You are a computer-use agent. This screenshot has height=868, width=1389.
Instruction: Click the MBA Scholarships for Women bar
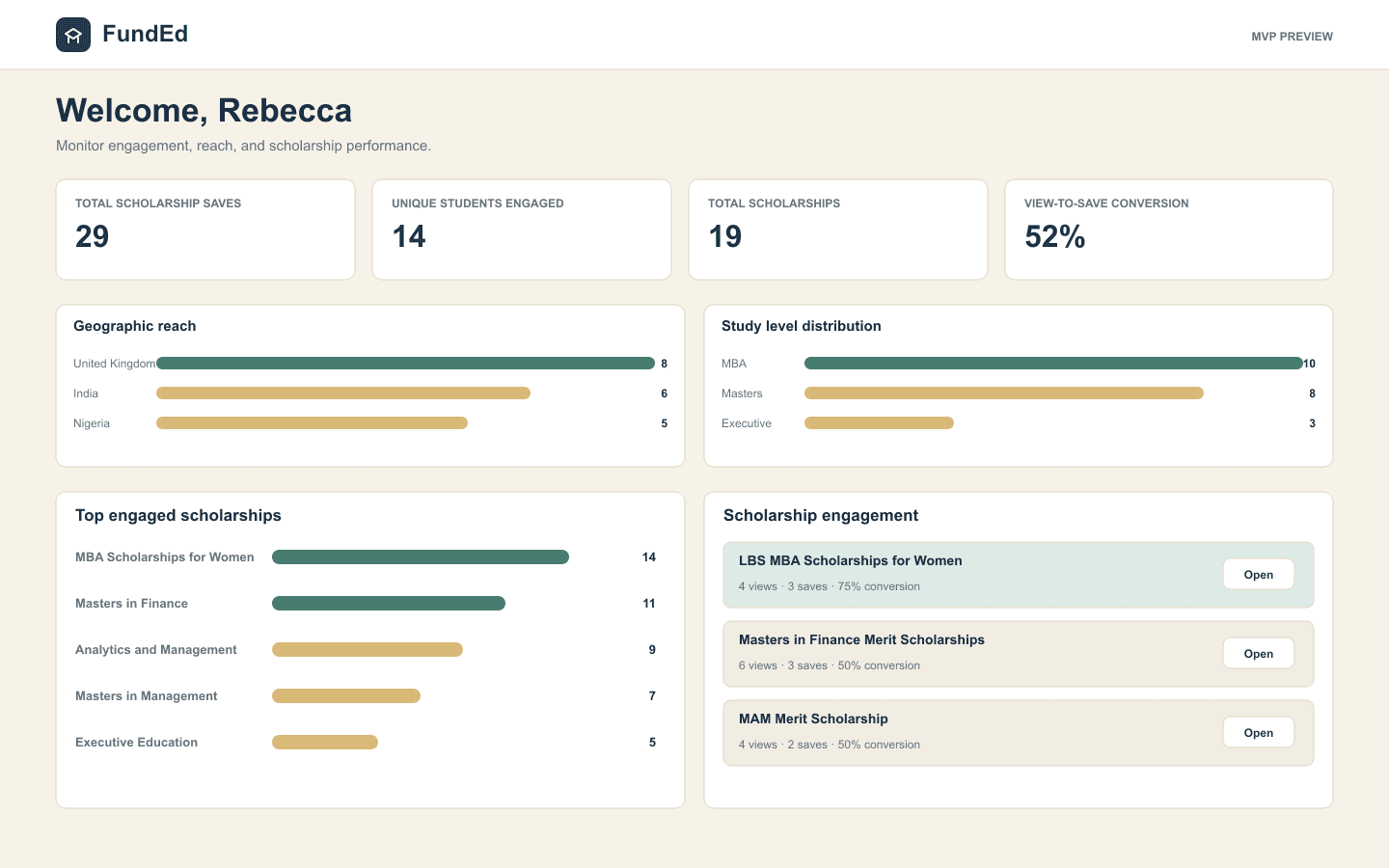tap(421, 557)
